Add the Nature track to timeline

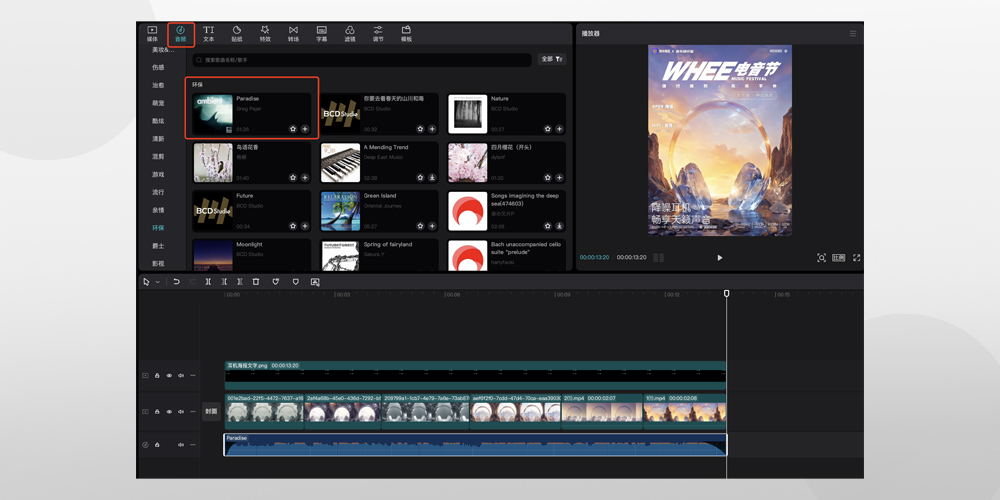pyautogui.click(x=559, y=129)
